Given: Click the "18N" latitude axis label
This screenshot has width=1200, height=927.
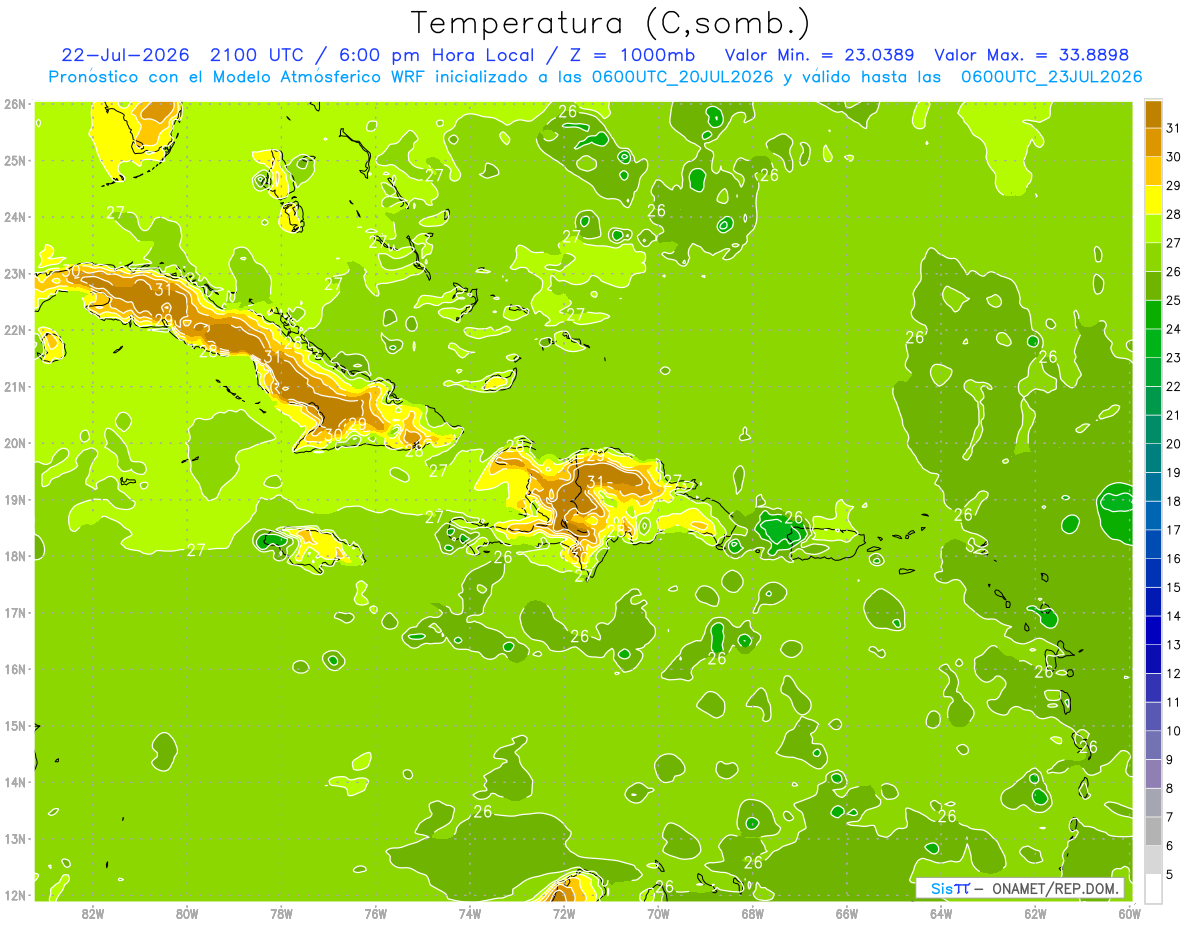Looking at the screenshot, I should click(14, 556).
